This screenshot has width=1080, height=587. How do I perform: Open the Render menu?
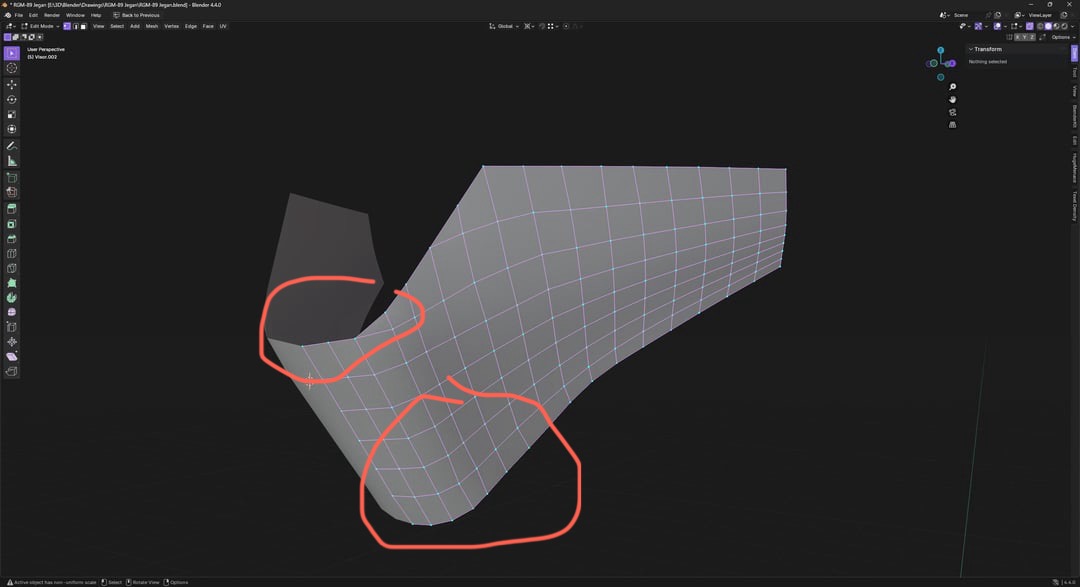pos(52,15)
